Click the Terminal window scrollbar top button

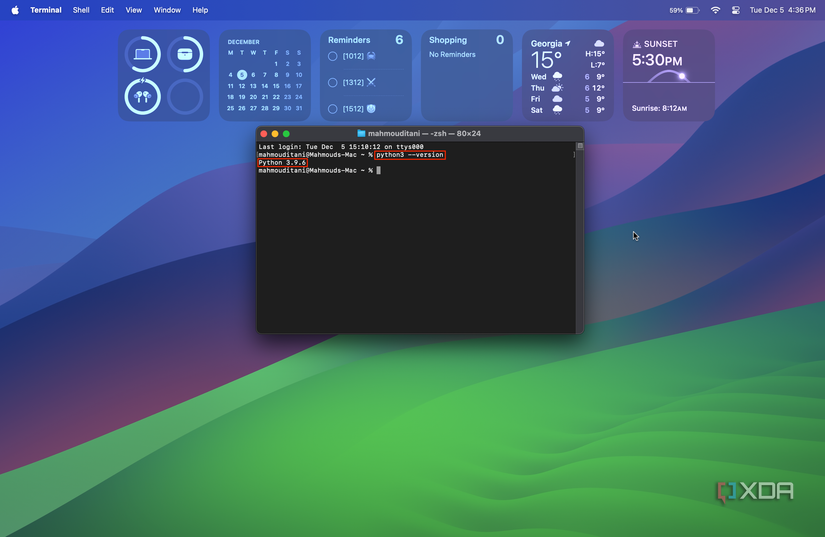click(579, 146)
